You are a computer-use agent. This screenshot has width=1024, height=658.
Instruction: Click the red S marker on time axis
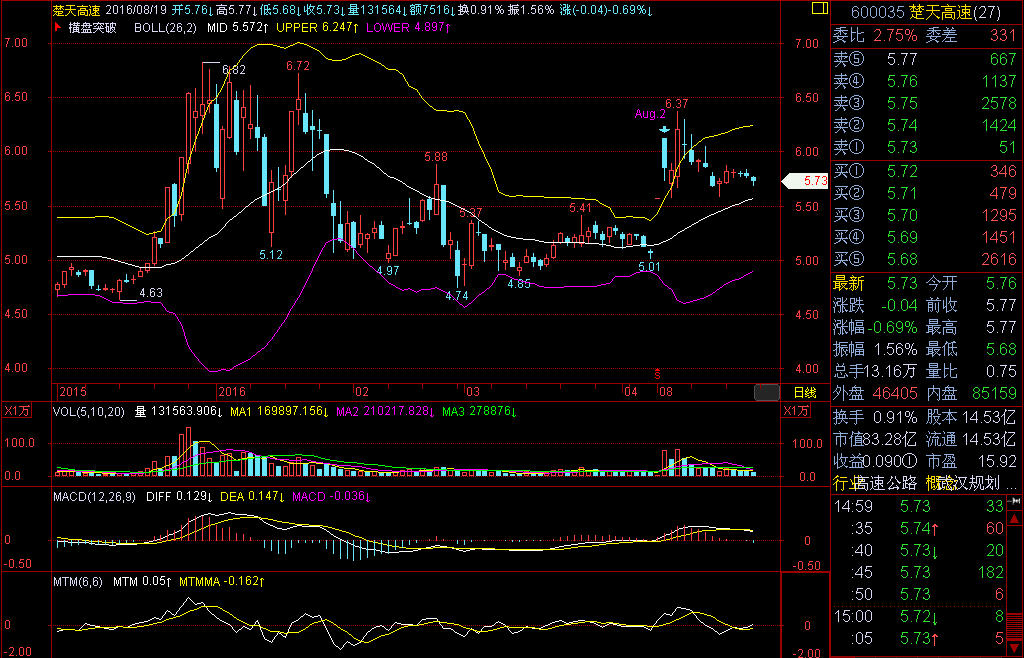[658, 374]
